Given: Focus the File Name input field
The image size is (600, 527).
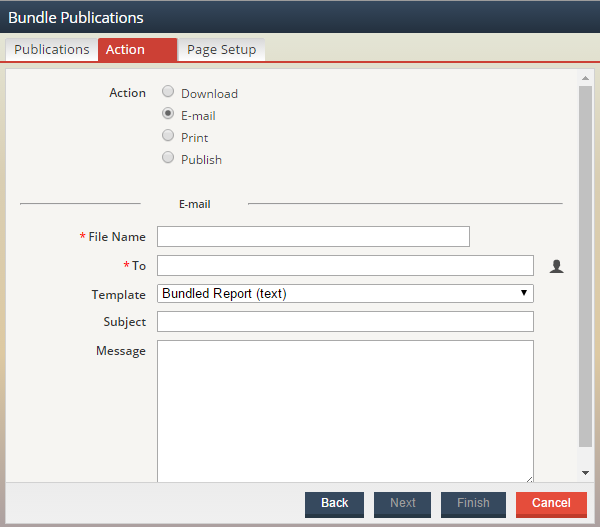Looking at the screenshot, I should pyautogui.click(x=313, y=237).
